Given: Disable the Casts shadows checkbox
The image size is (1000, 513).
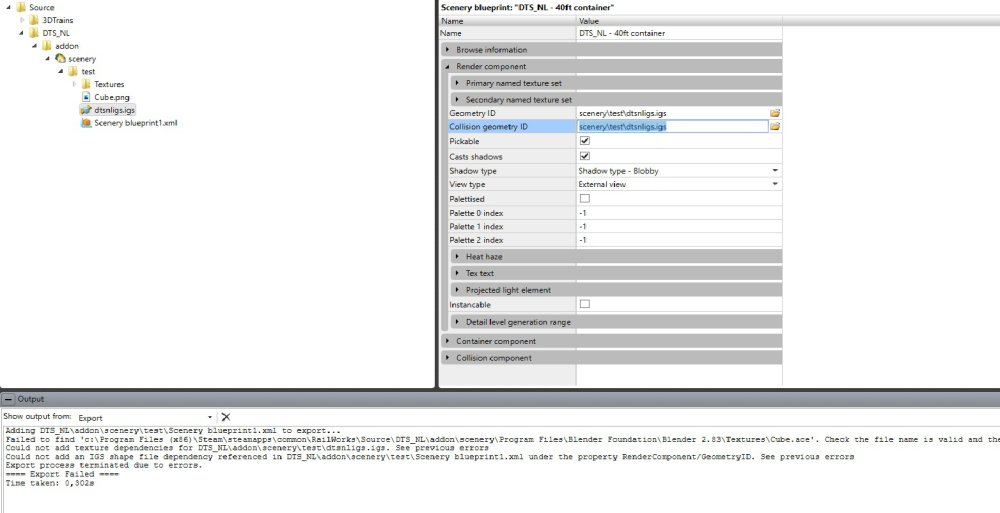Looking at the screenshot, I should [585, 156].
